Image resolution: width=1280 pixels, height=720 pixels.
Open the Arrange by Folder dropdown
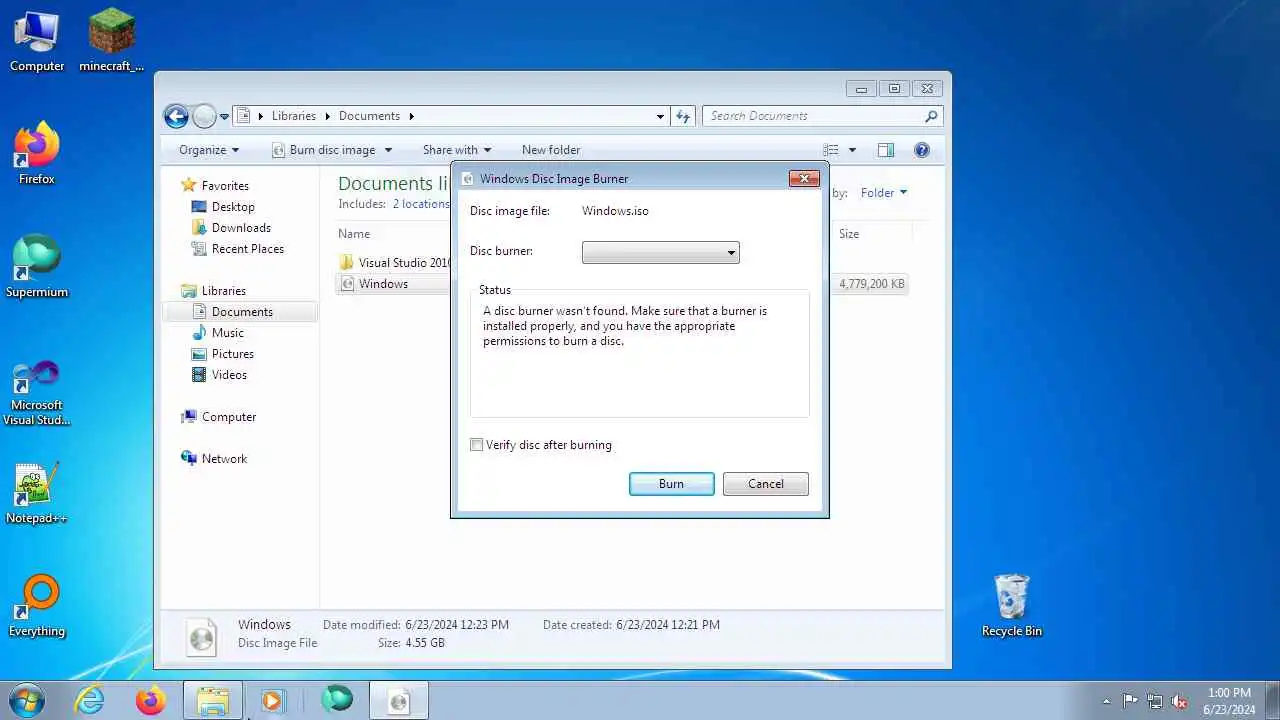click(884, 193)
